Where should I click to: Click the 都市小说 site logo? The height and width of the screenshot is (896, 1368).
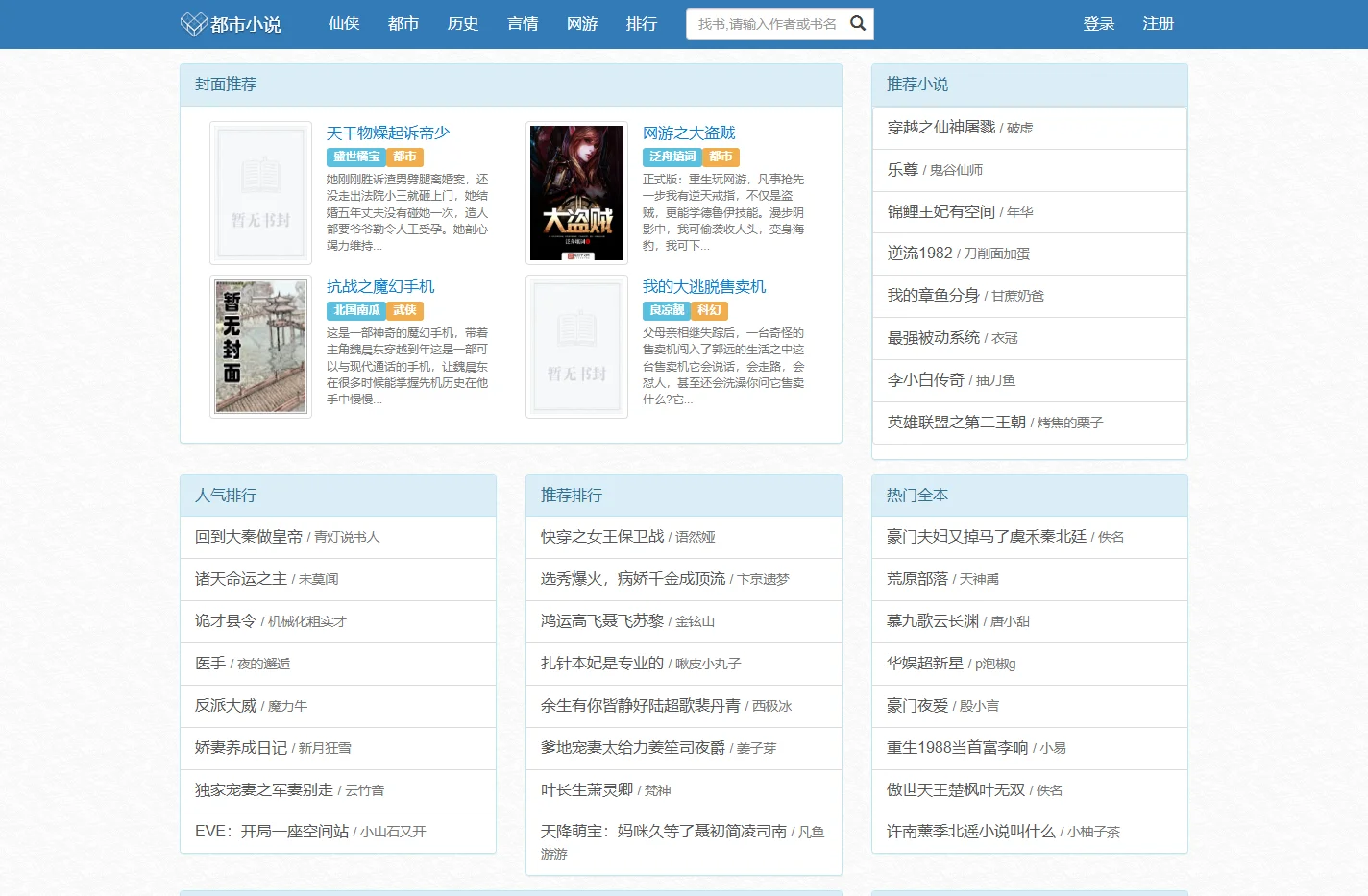[231, 24]
